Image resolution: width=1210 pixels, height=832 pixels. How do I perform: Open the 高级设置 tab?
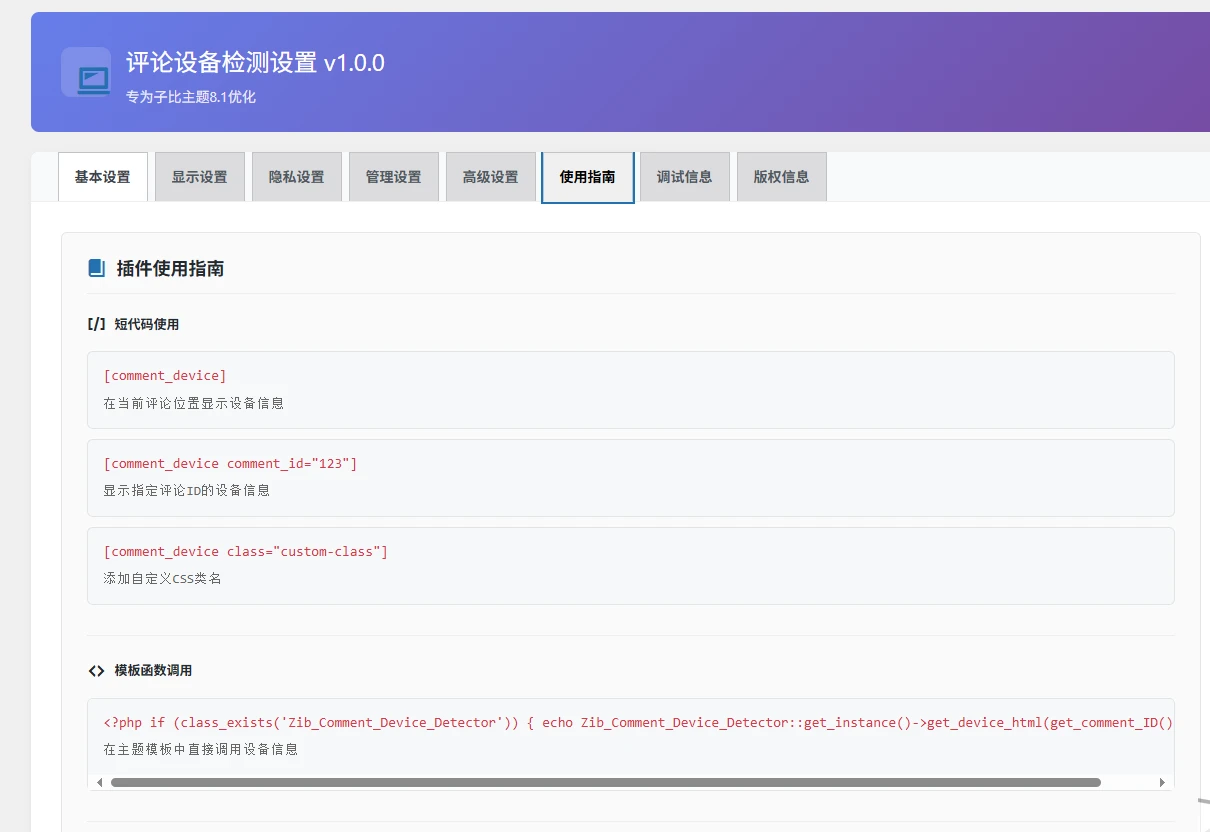tap(490, 177)
